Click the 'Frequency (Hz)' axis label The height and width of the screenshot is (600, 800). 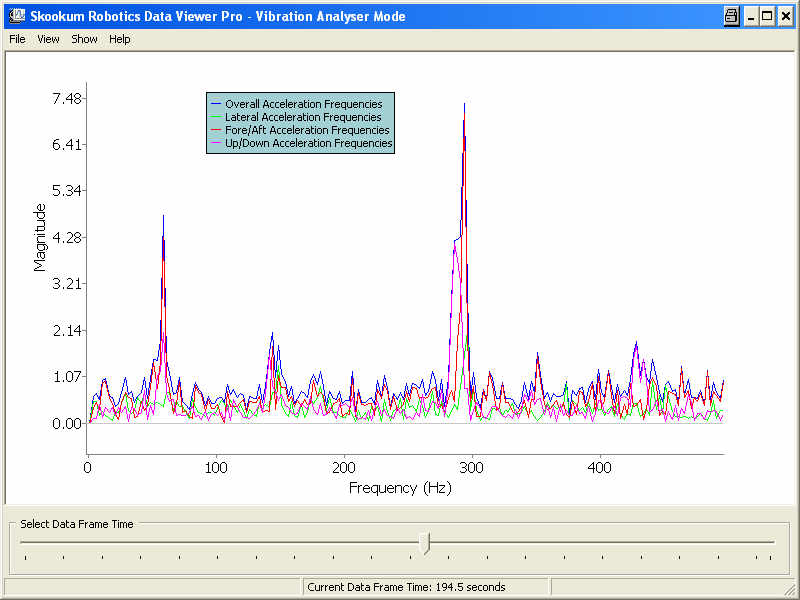pyautogui.click(x=400, y=488)
